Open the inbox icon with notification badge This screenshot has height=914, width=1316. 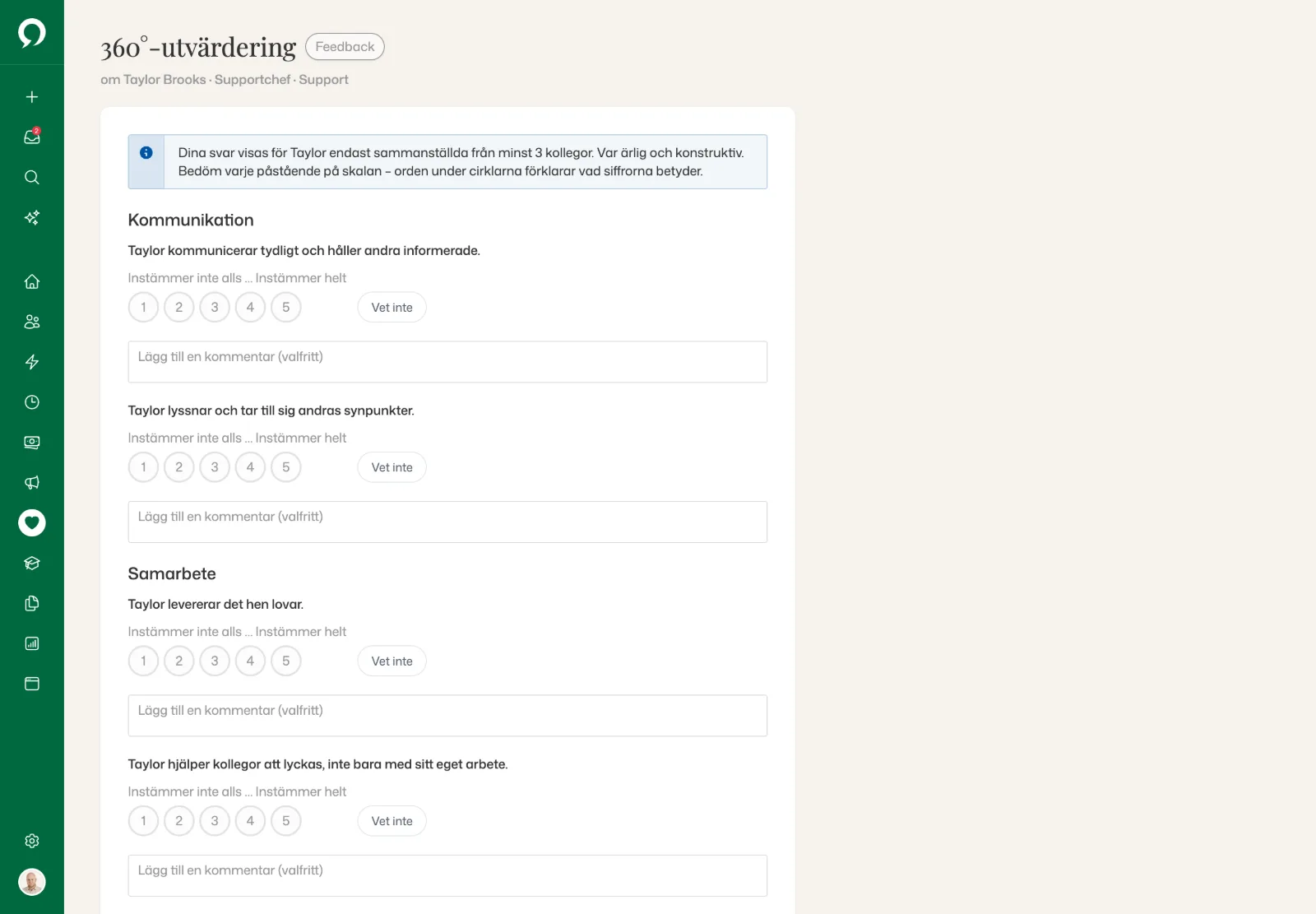pyautogui.click(x=32, y=137)
